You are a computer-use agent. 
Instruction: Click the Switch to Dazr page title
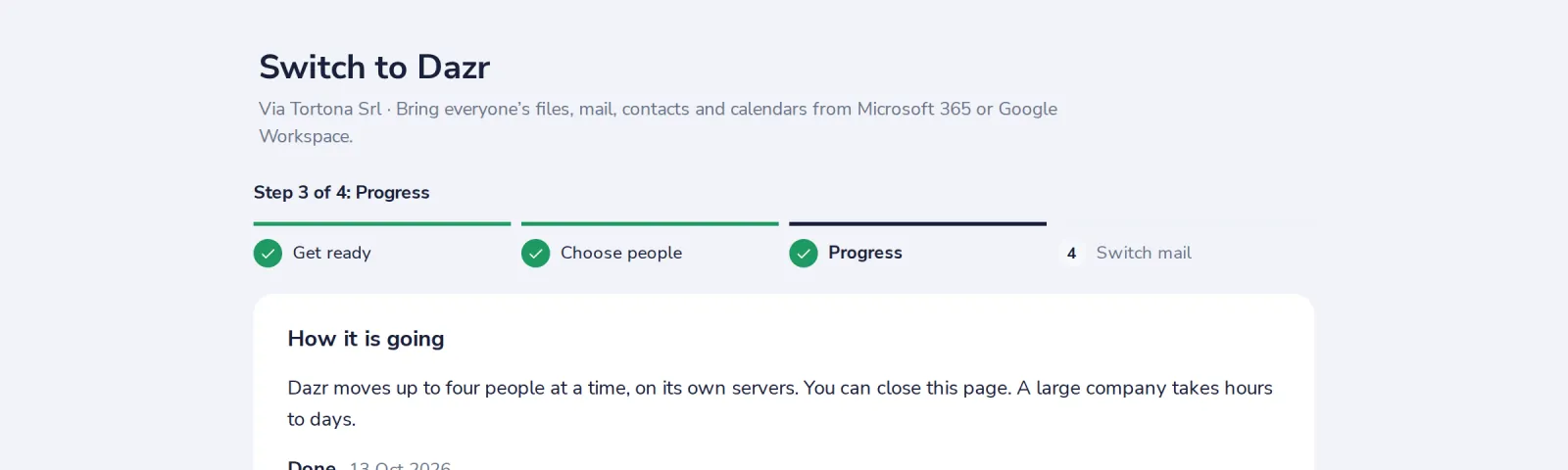[x=374, y=68]
